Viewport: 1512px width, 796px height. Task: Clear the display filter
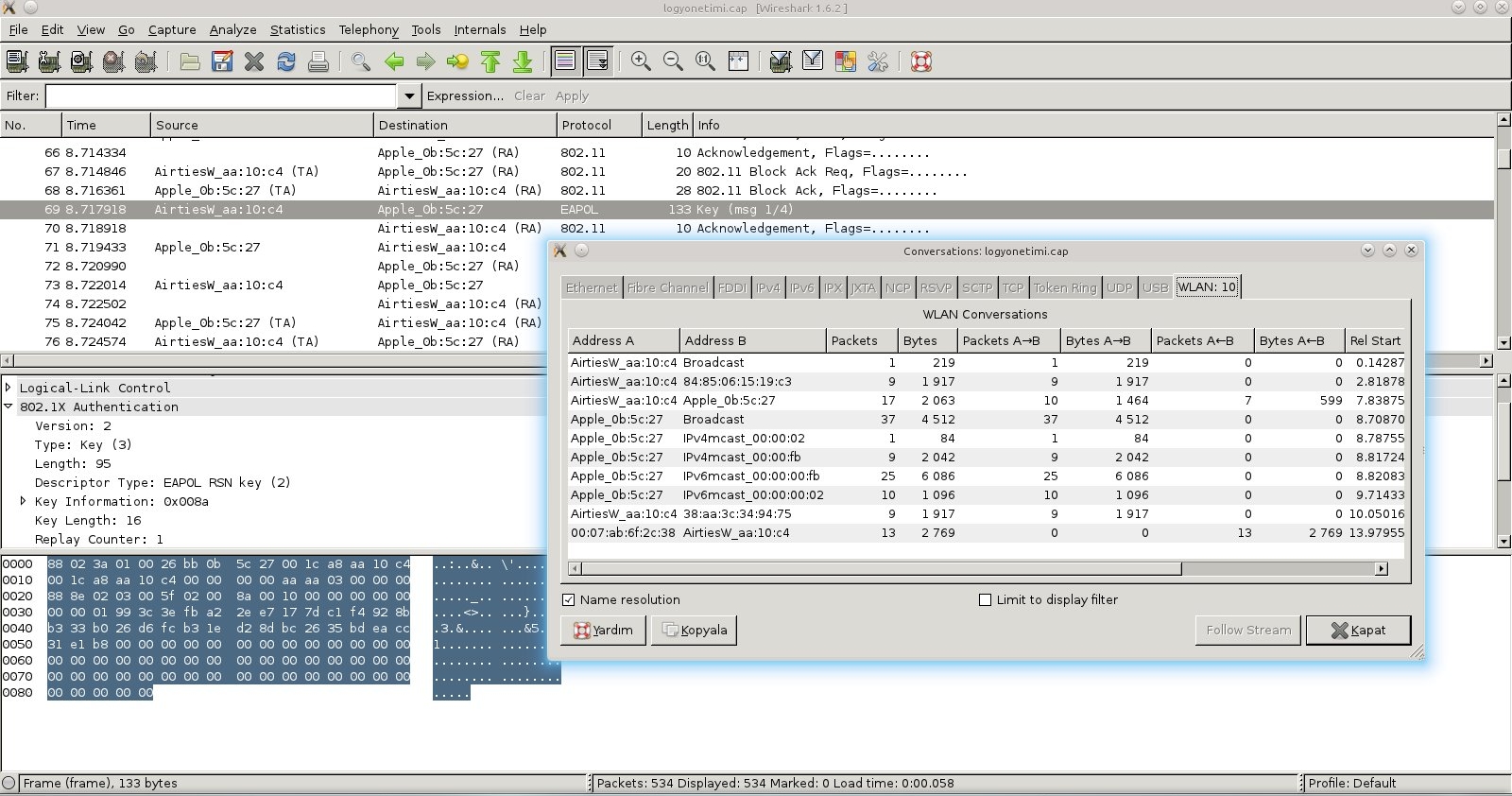pyautogui.click(x=529, y=95)
